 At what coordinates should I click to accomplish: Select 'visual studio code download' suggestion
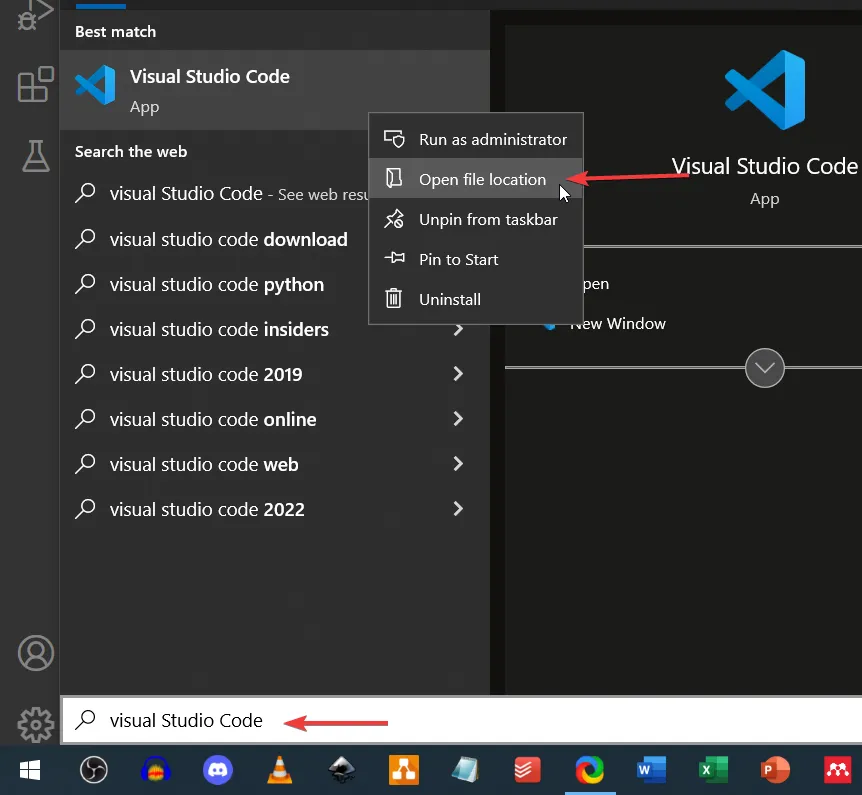point(214,239)
